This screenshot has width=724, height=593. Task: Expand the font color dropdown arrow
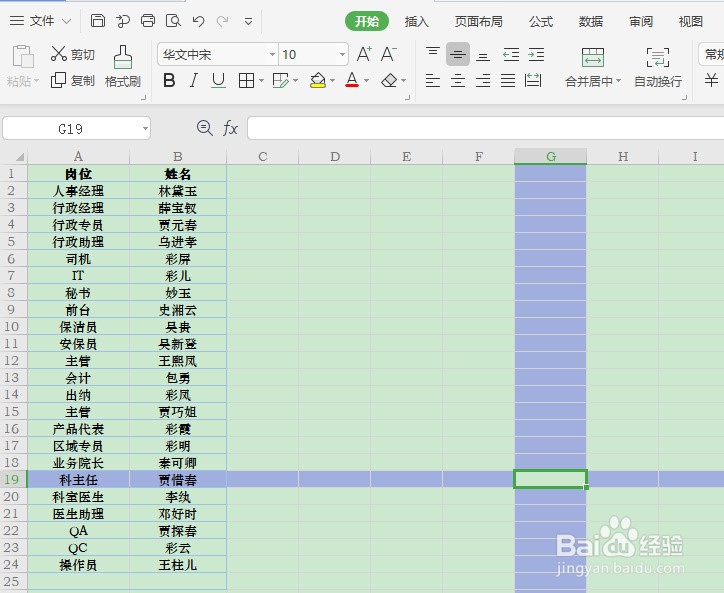click(367, 81)
